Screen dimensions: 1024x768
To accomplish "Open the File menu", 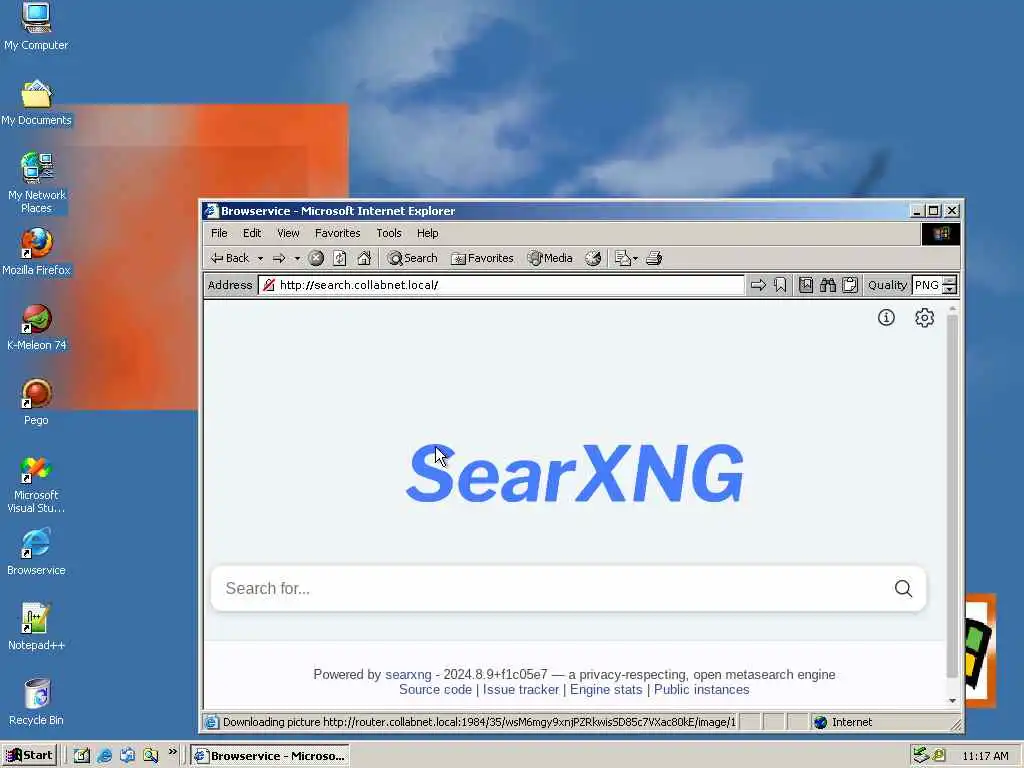I will (219, 233).
